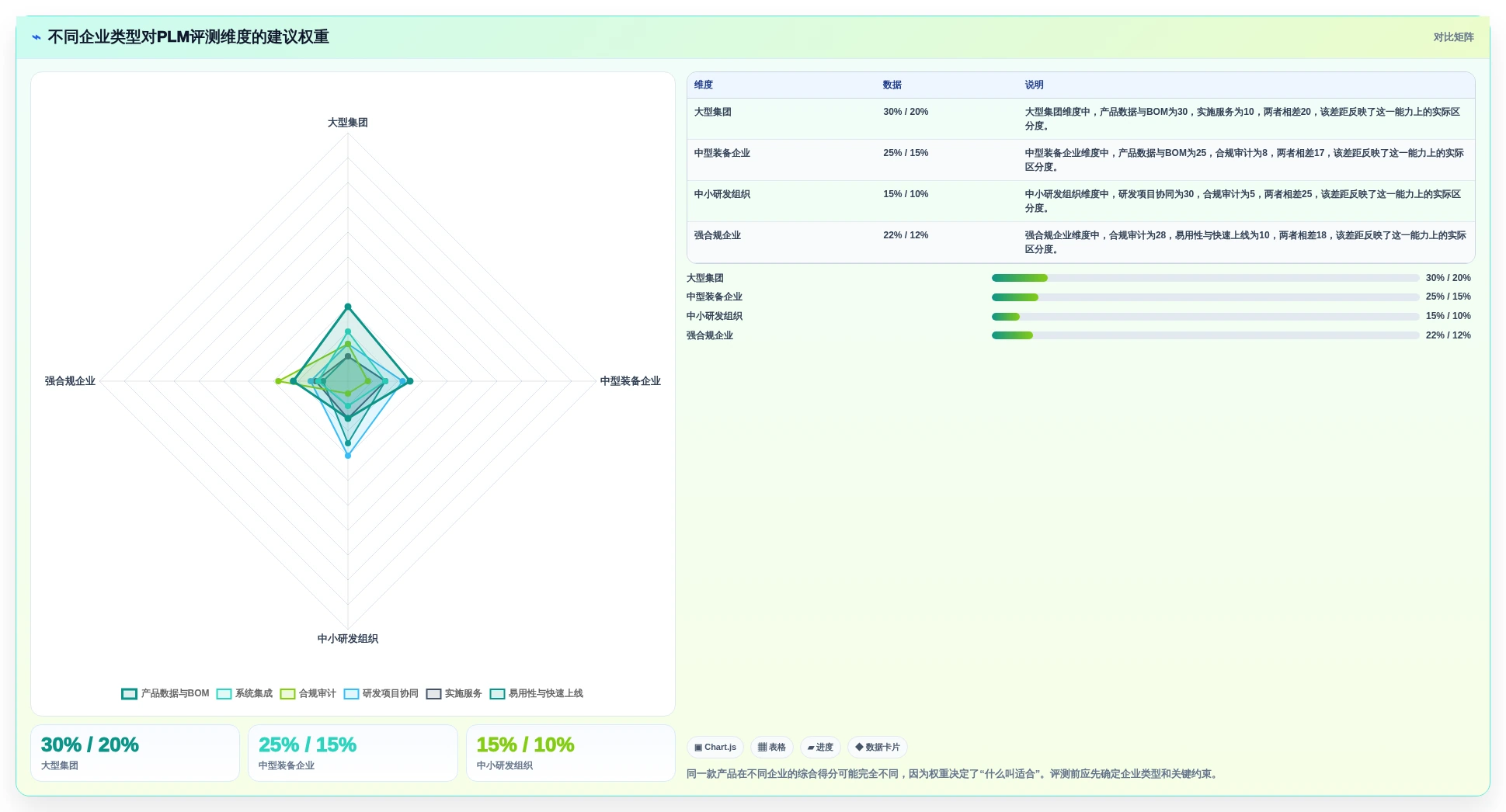This screenshot has height=812, width=1506.
Task: Click the 中型装备企业 progress bar
Action: pos(1205,297)
